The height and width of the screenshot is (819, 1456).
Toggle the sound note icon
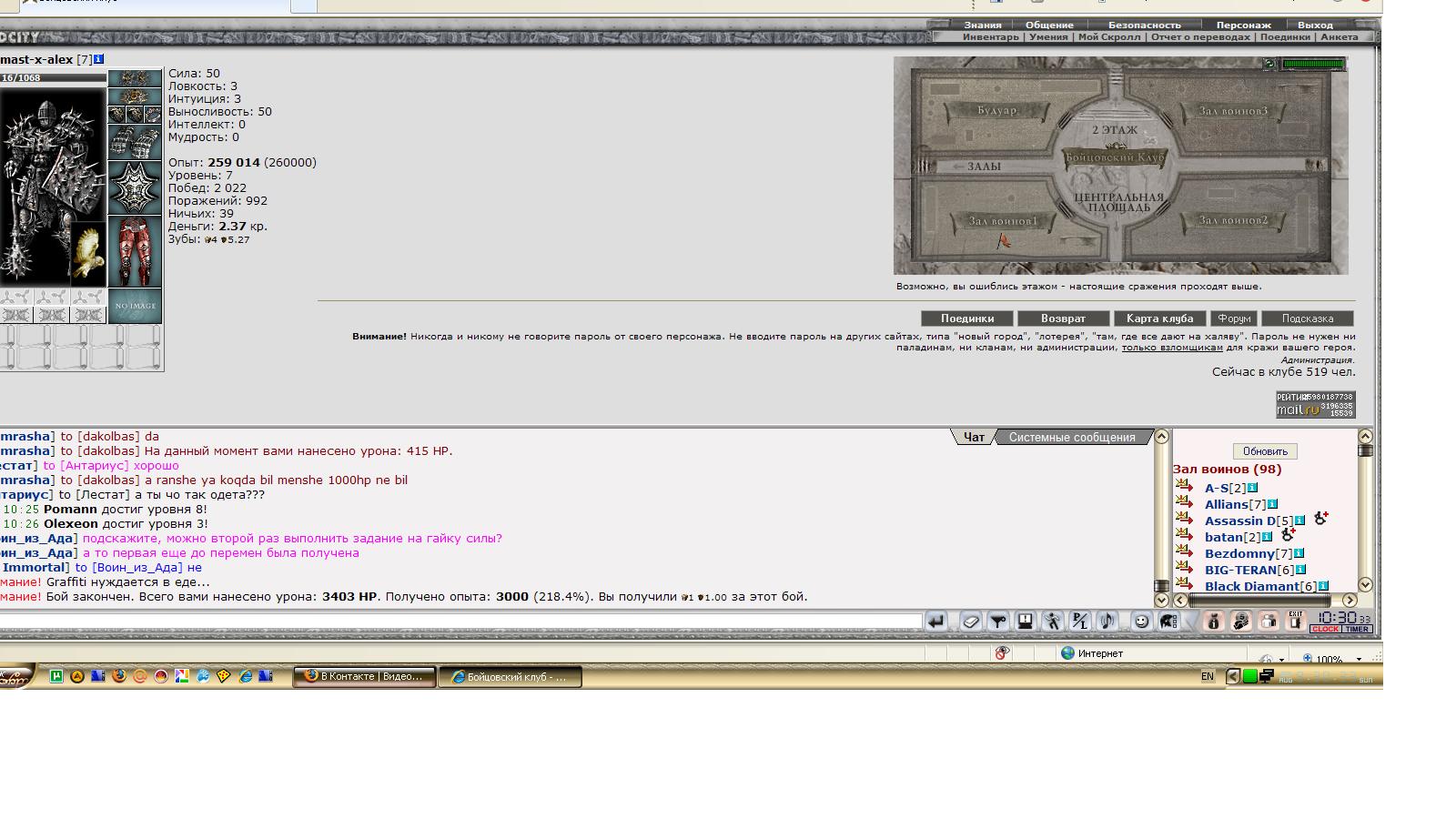click(1107, 622)
